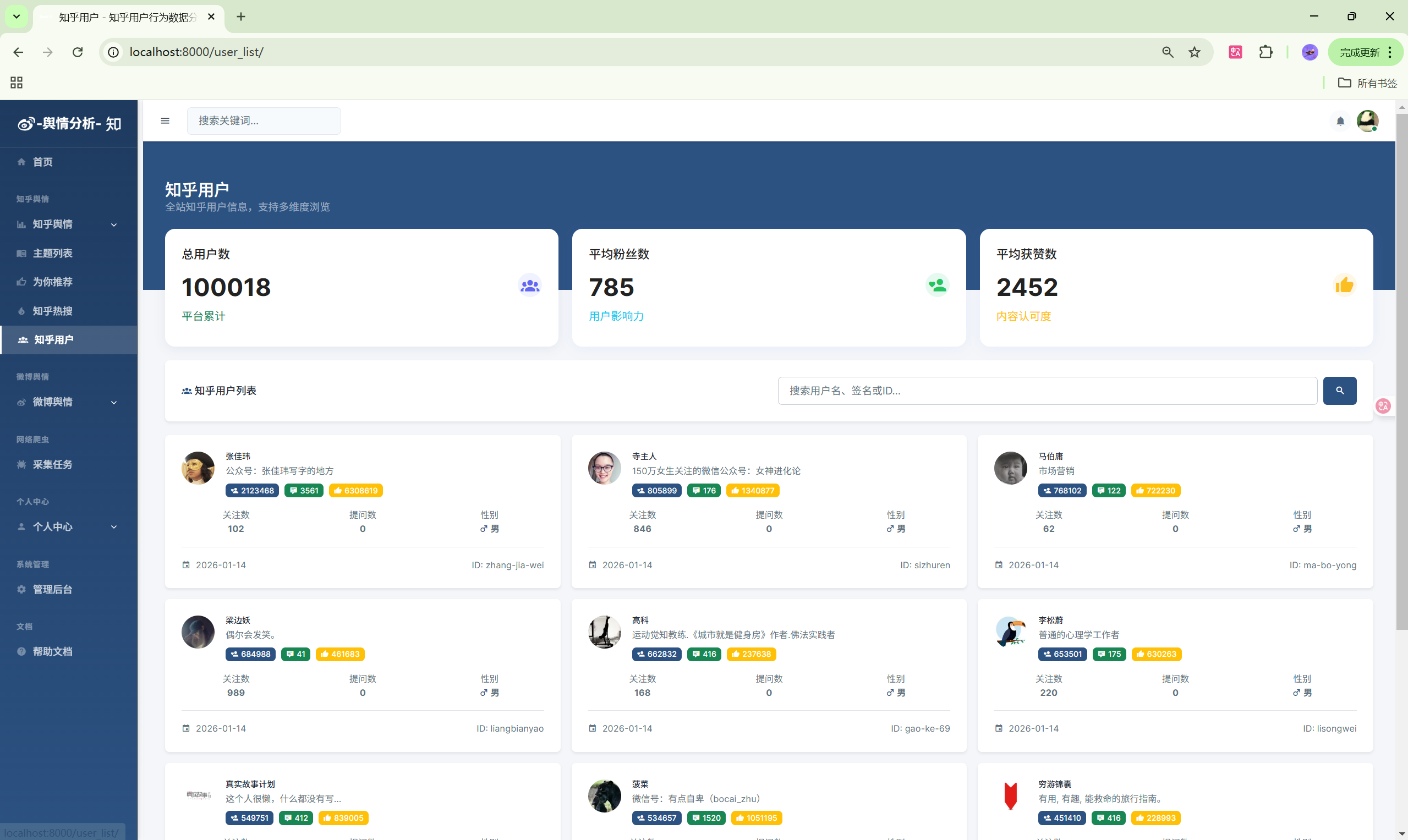The height and width of the screenshot is (840, 1408).
Task: Go to 知乎热搜 in the sidebar
Action: click(52, 311)
